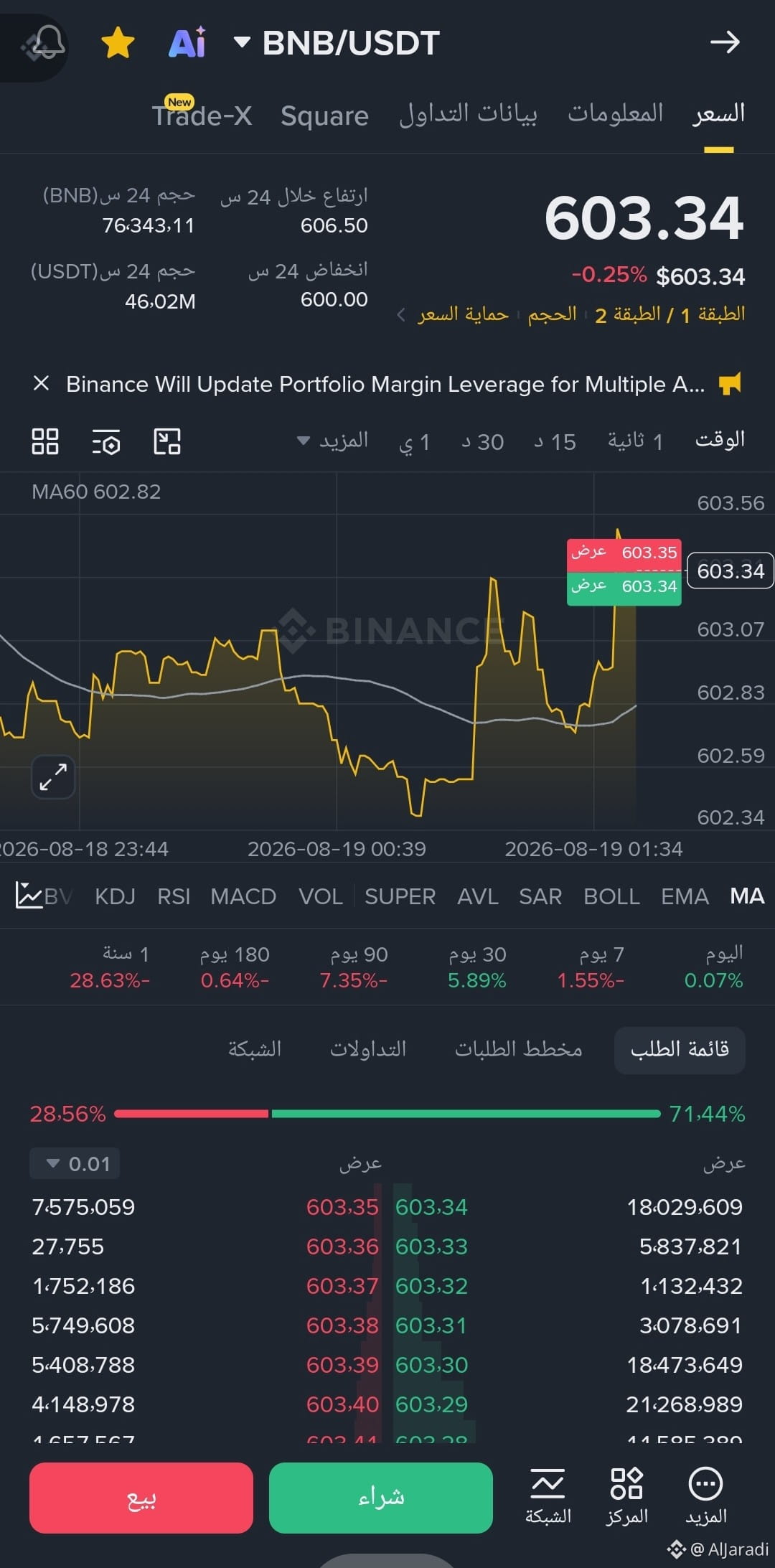The width and height of the screenshot is (775, 1568).
Task: Open the المعلومات tab
Action: tap(616, 113)
